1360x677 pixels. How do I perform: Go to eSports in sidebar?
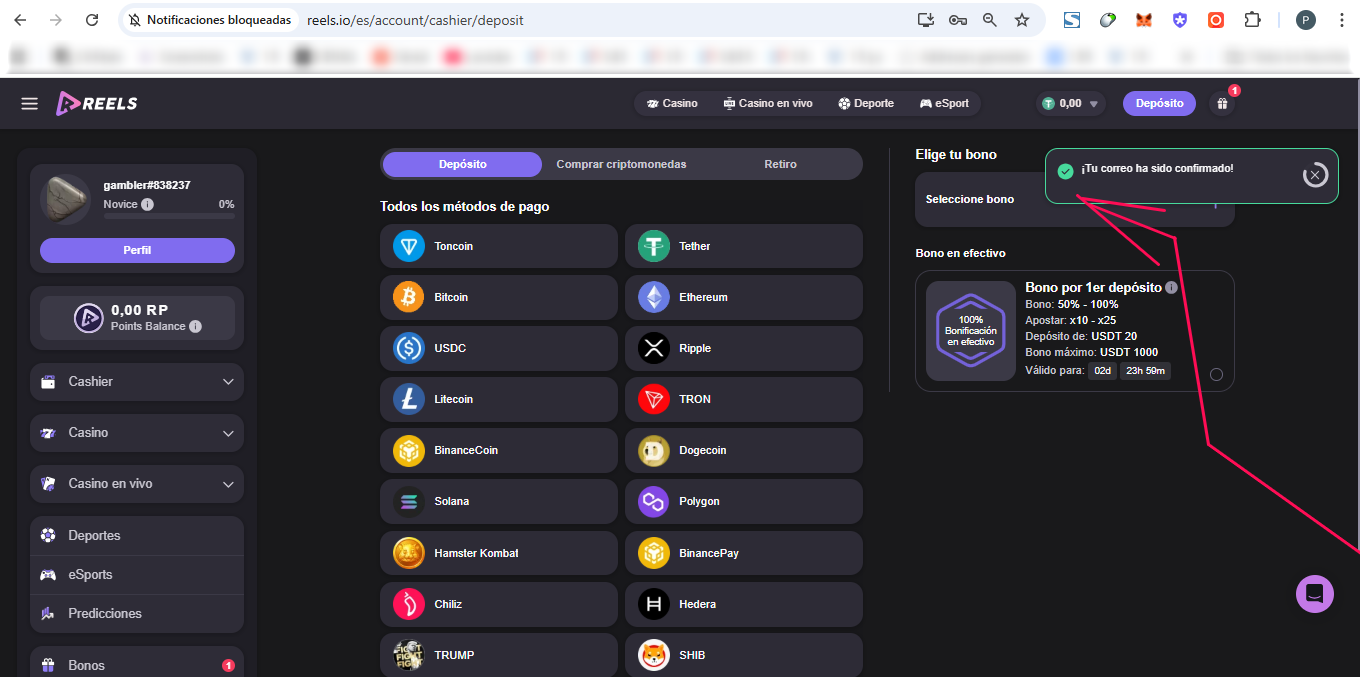(x=137, y=575)
